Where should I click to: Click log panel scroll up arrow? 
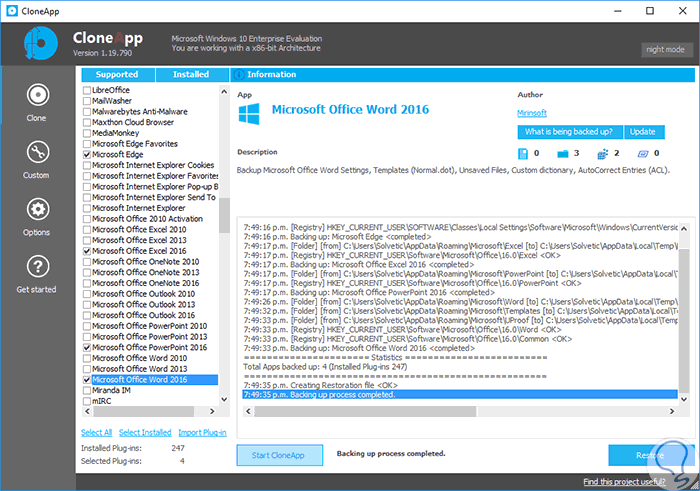pos(683,228)
